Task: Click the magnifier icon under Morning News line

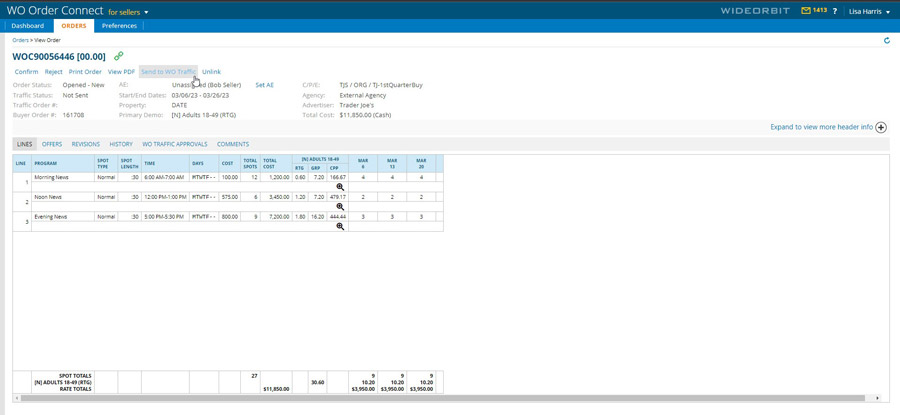Action: (340, 187)
